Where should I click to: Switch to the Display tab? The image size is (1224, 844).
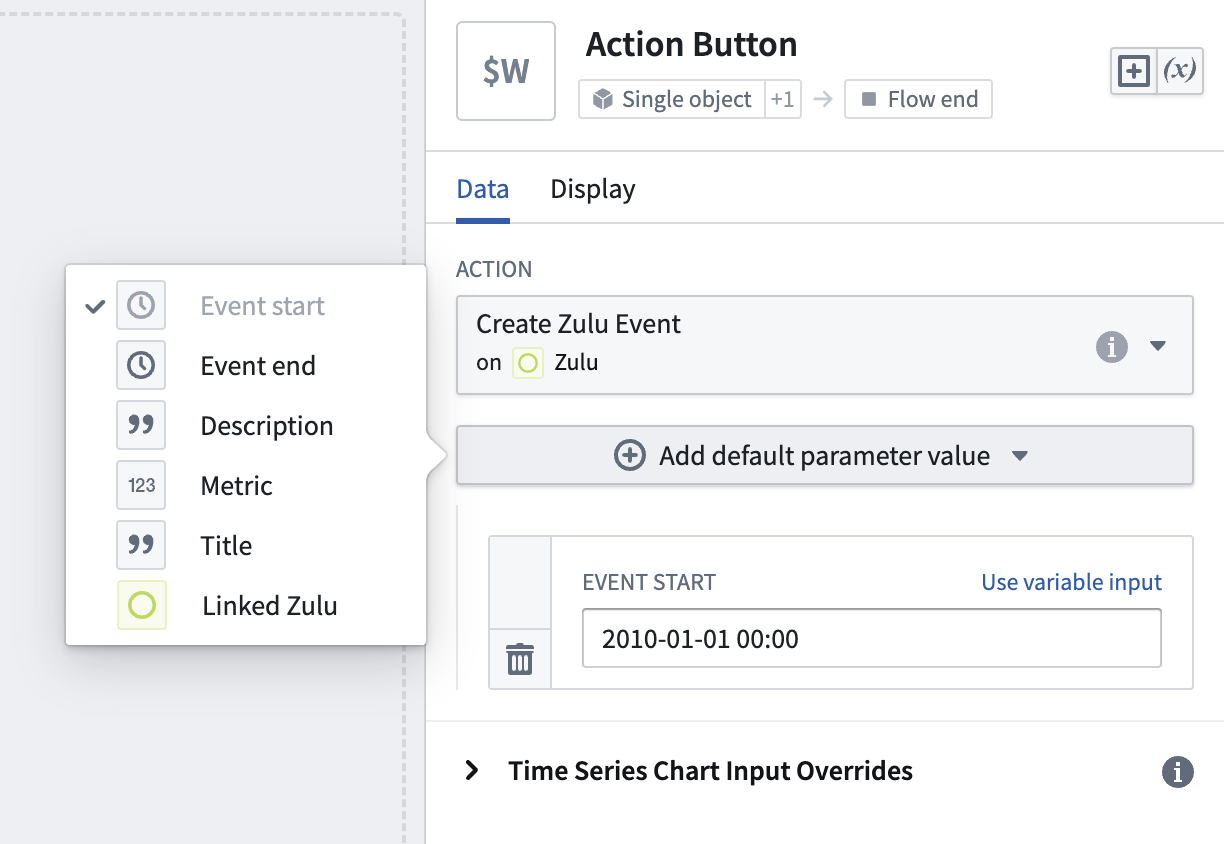pos(593,189)
